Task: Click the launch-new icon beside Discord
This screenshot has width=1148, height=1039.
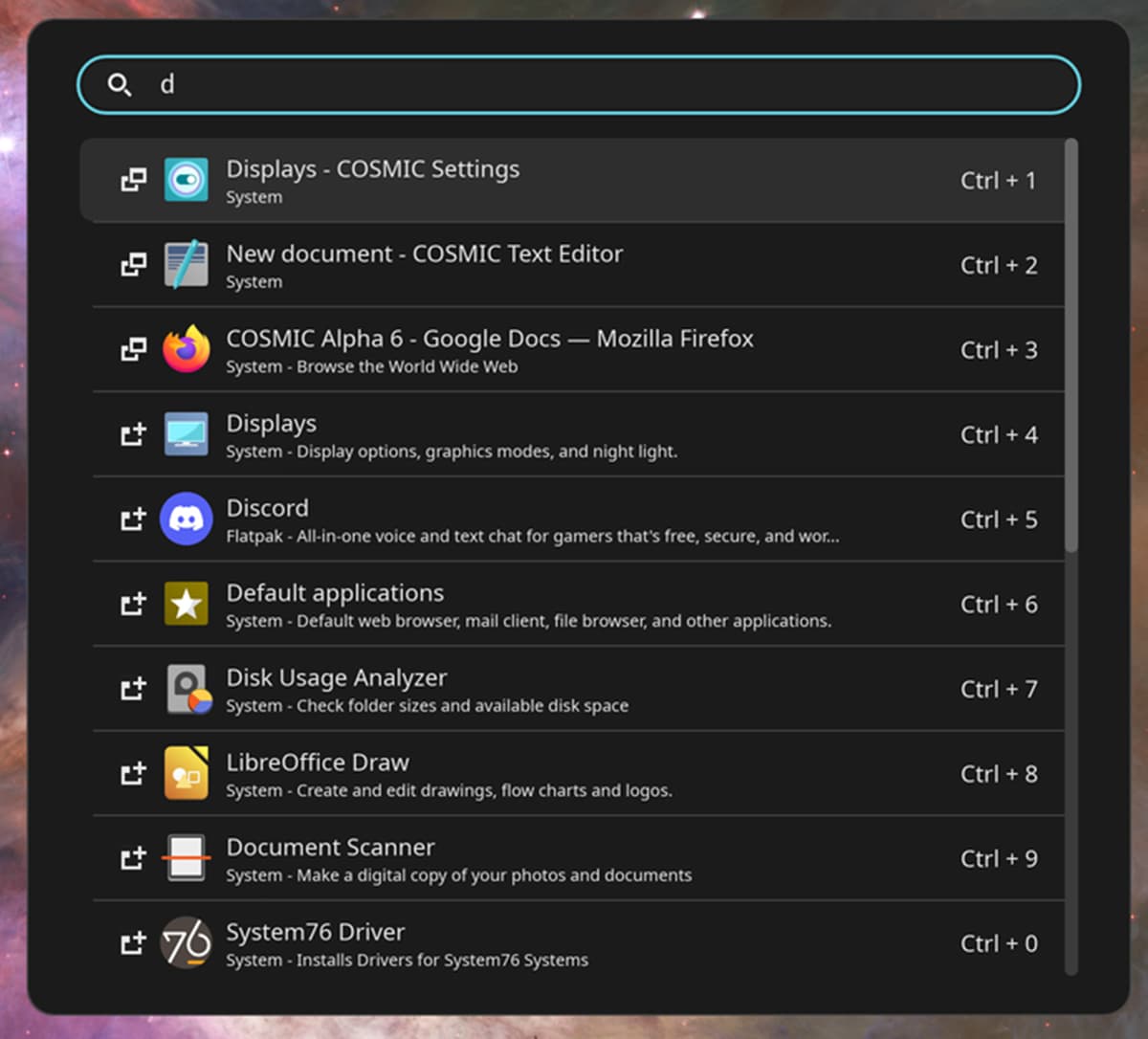Action: coord(133,519)
